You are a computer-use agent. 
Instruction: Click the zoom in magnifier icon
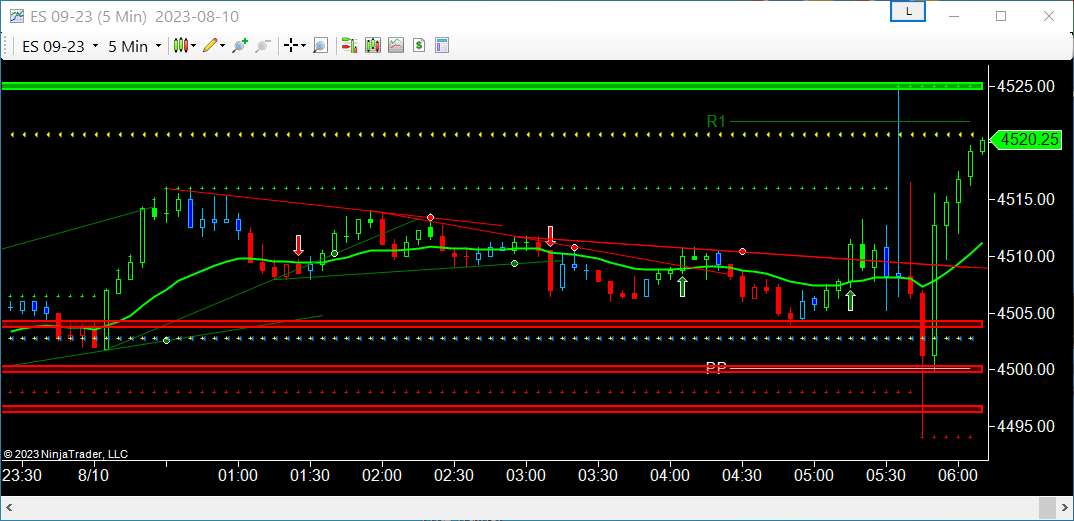[239, 46]
